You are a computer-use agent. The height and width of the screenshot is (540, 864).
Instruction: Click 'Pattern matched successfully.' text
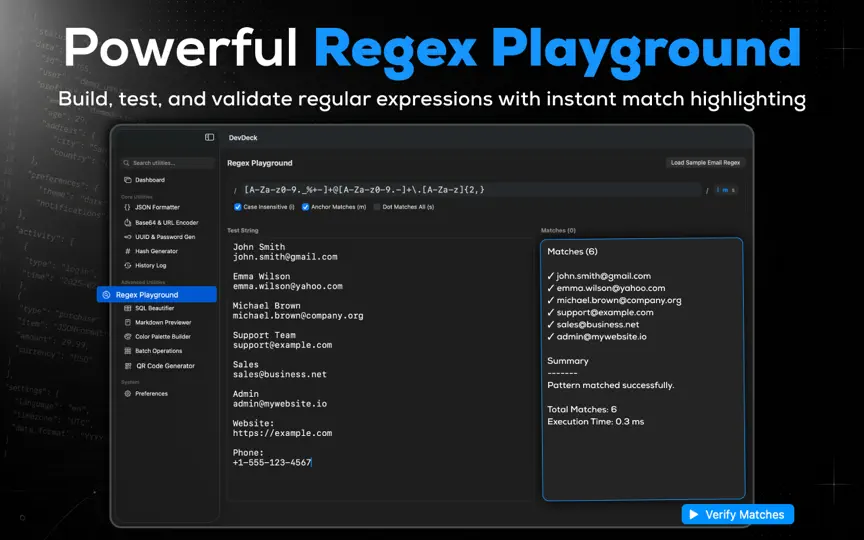(611, 385)
